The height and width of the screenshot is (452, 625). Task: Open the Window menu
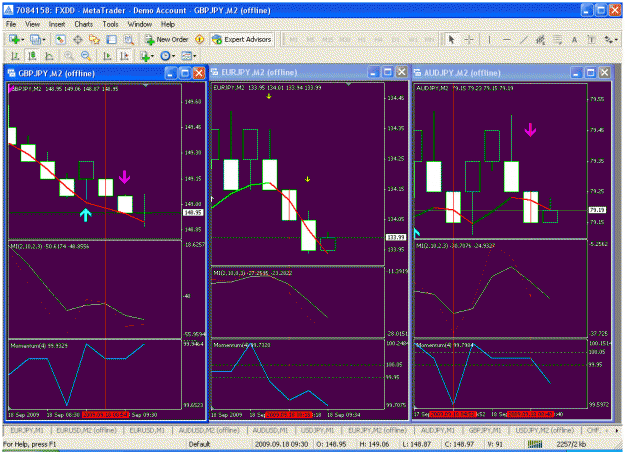[x=140, y=24]
